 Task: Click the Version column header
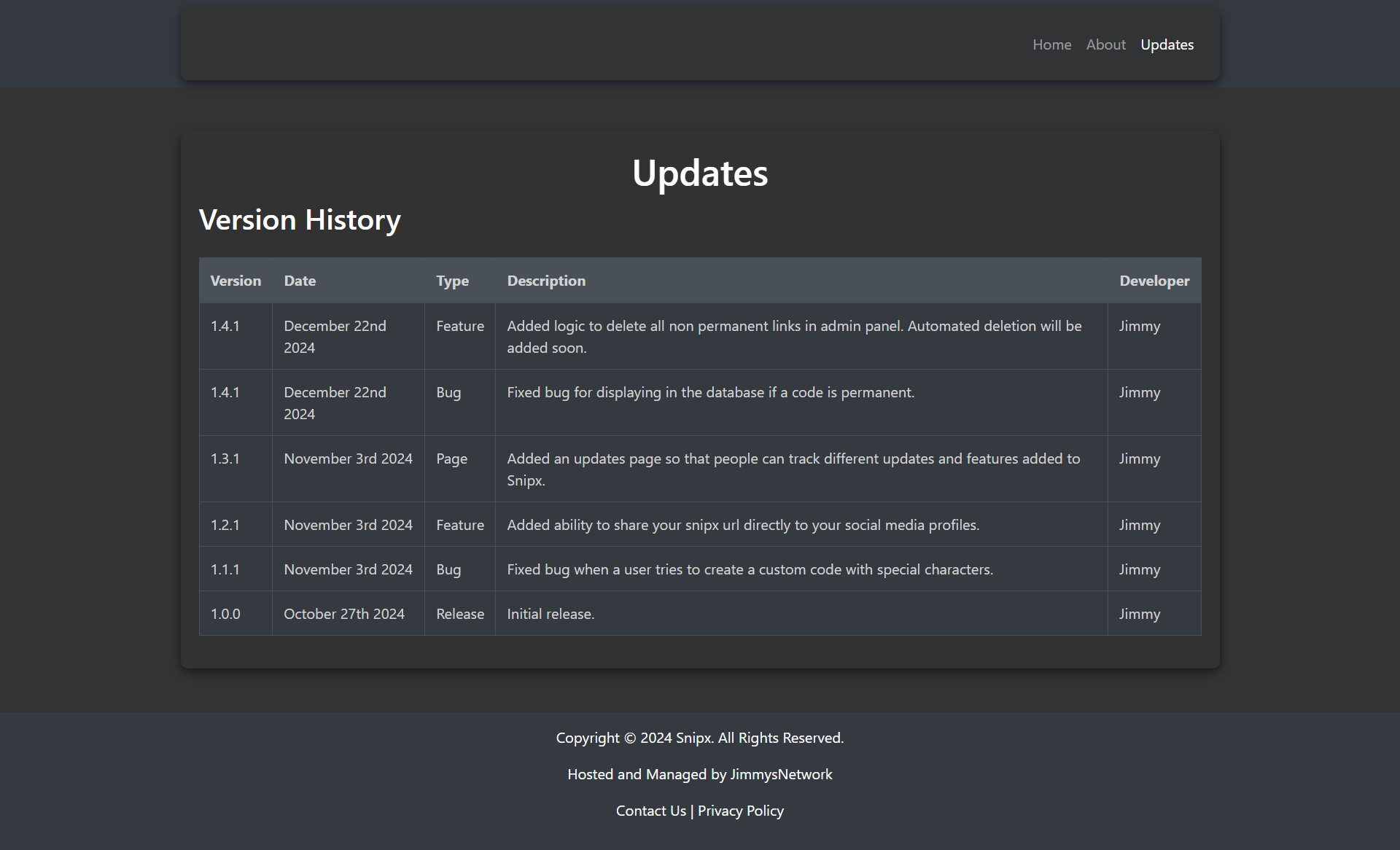[235, 280]
